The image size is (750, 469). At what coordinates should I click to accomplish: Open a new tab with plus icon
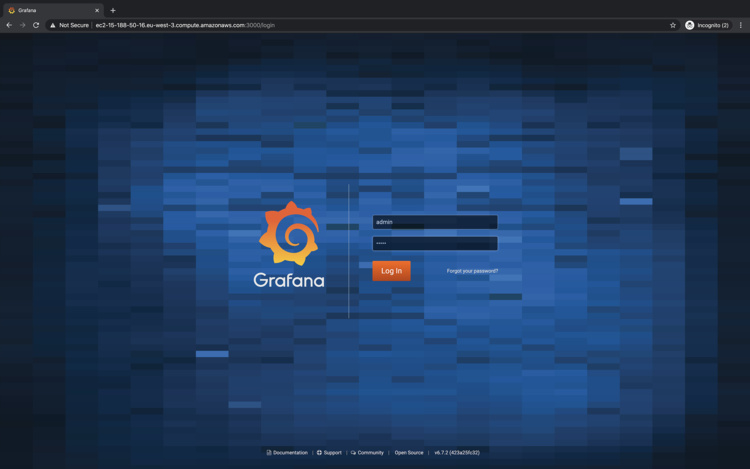(x=112, y=10)
